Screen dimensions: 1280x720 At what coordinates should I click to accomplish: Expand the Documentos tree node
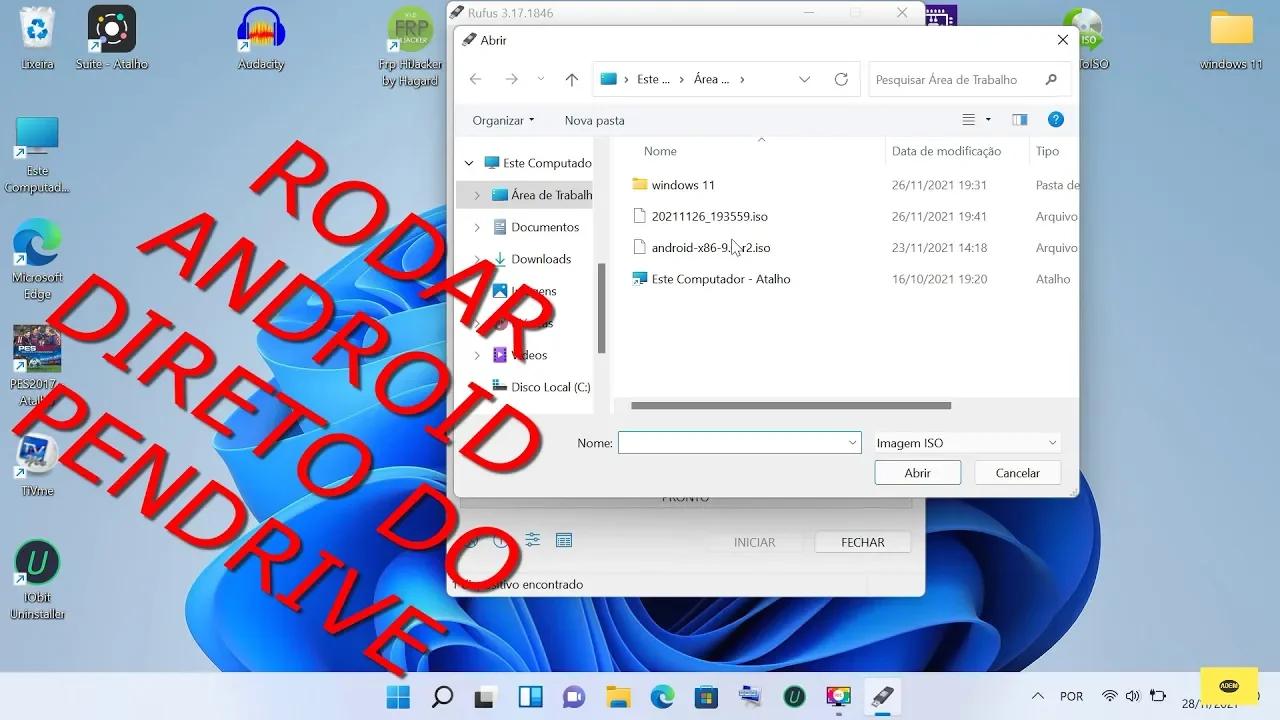pyautogui.click(x=477, y=227)
